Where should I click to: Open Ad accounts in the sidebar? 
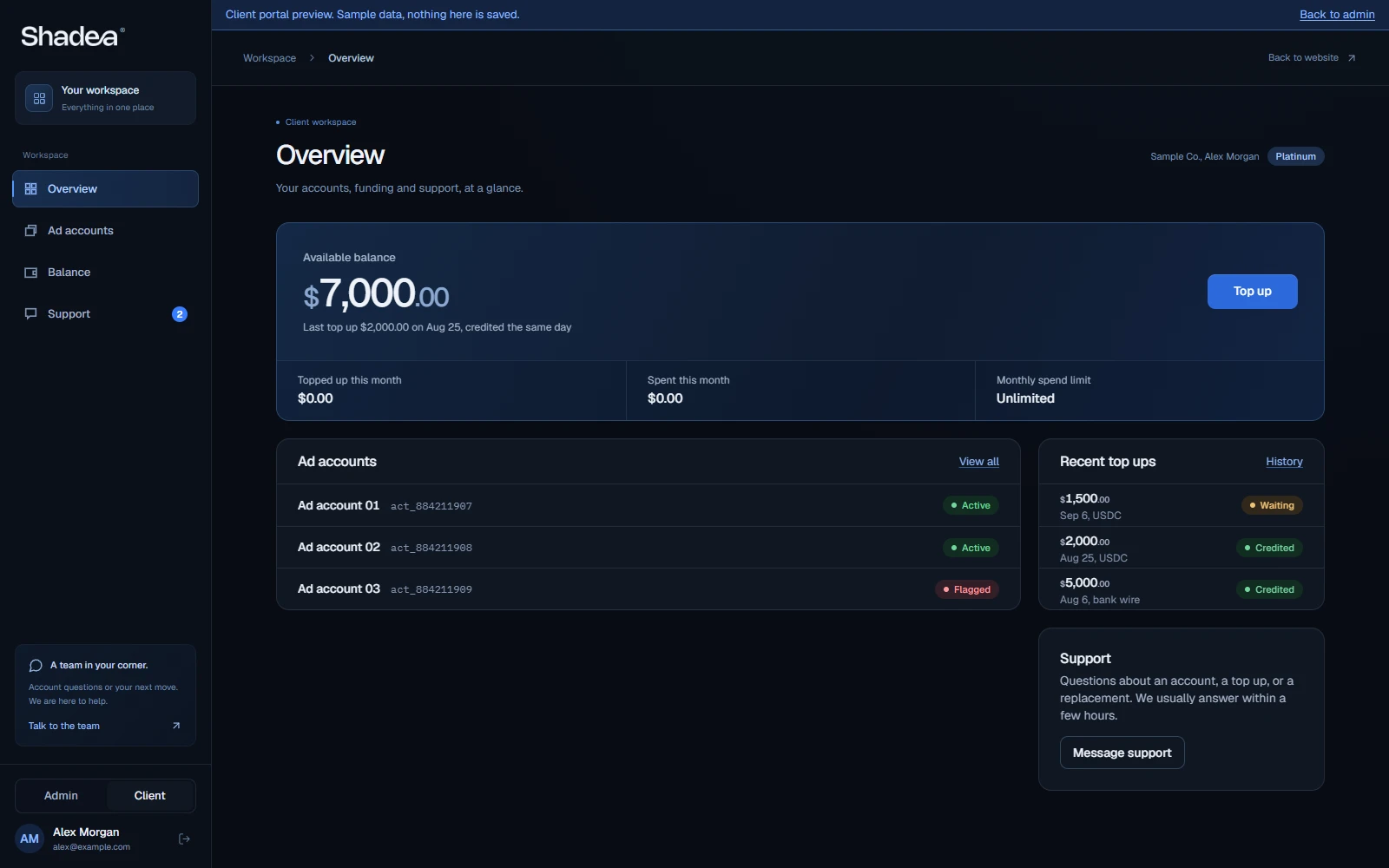[105, 230]
